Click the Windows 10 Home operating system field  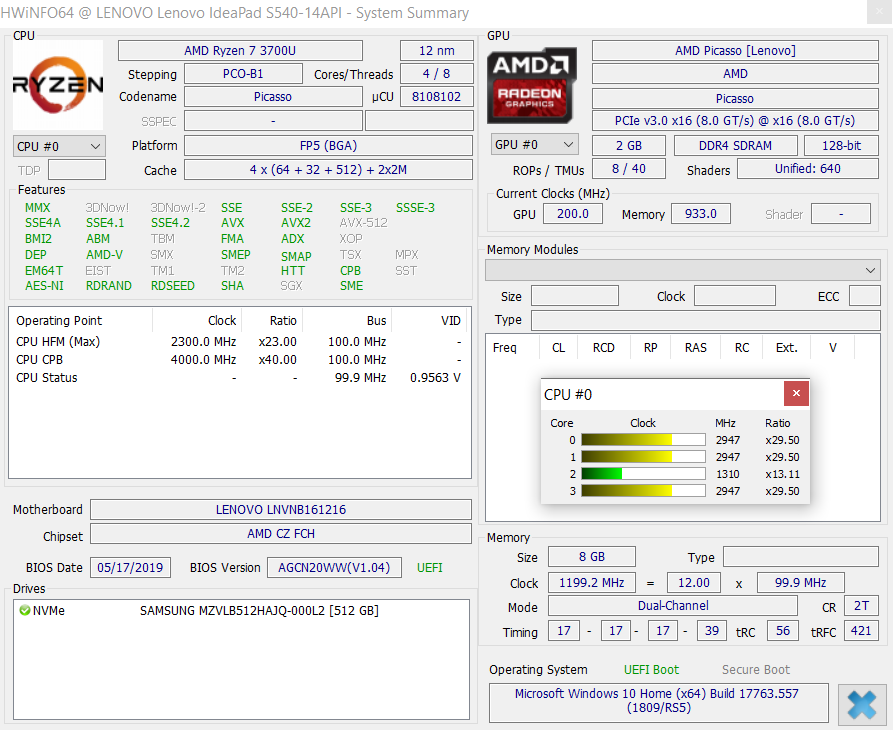click(x=658, y=700)
